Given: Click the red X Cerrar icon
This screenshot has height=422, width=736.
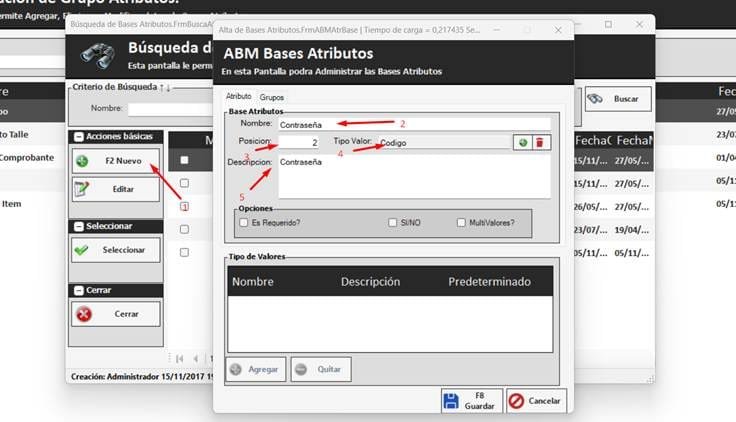Looking at the screenshot, I should pos(84,314).
